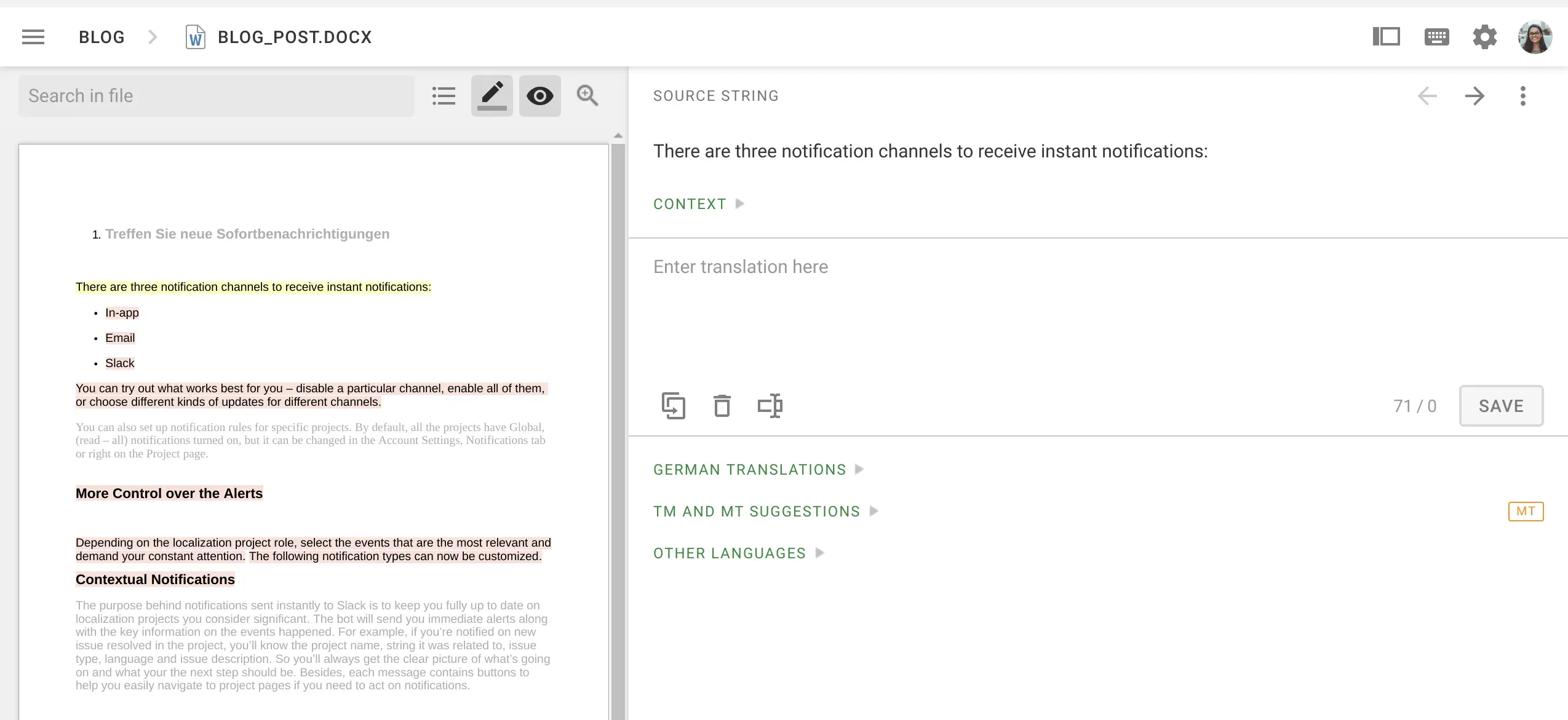Go to next string arrow
Viewport: 1568px width, 720px height.
point(1474,96)
